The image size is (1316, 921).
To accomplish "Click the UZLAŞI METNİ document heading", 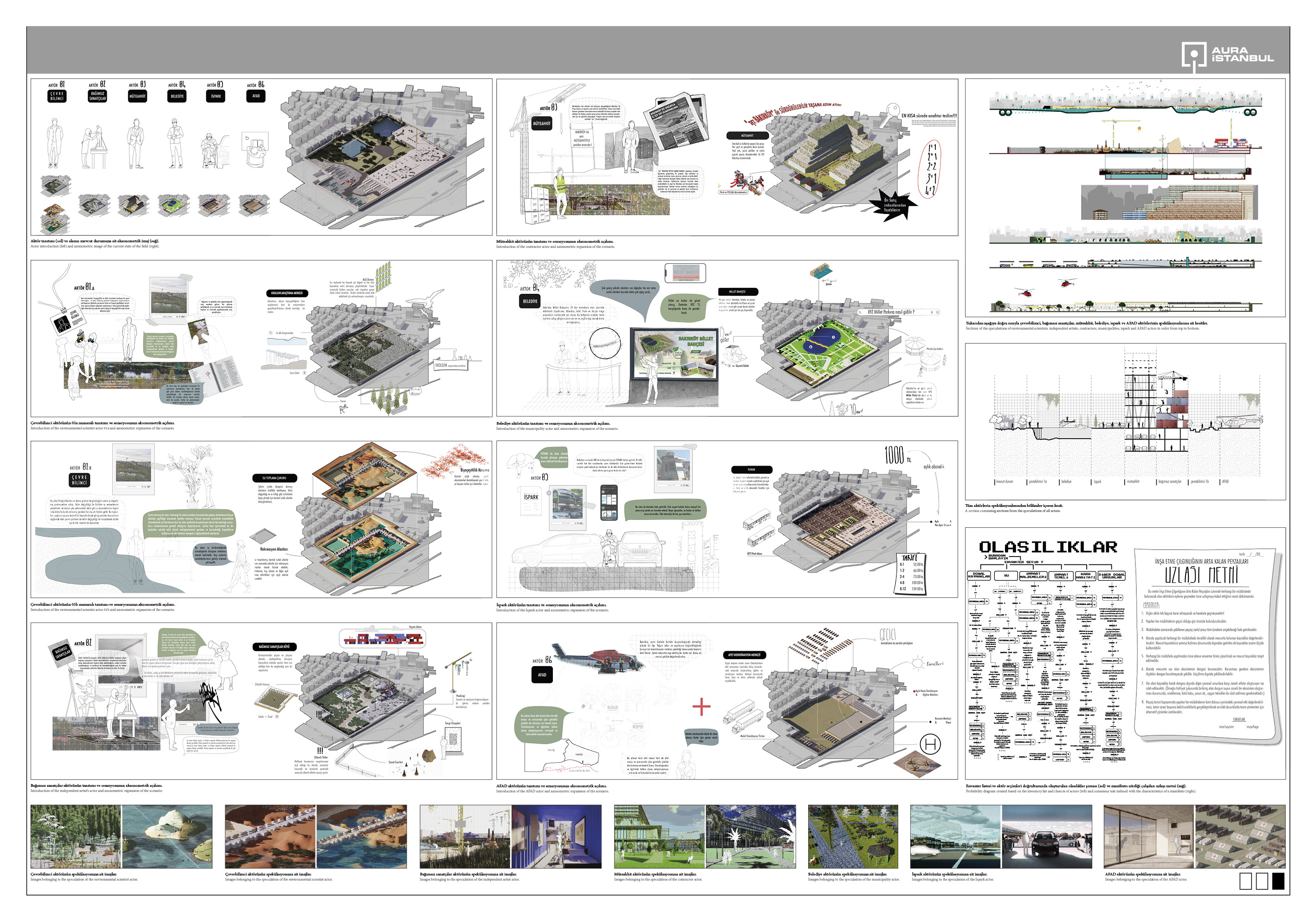I will tap(1201, 575).
